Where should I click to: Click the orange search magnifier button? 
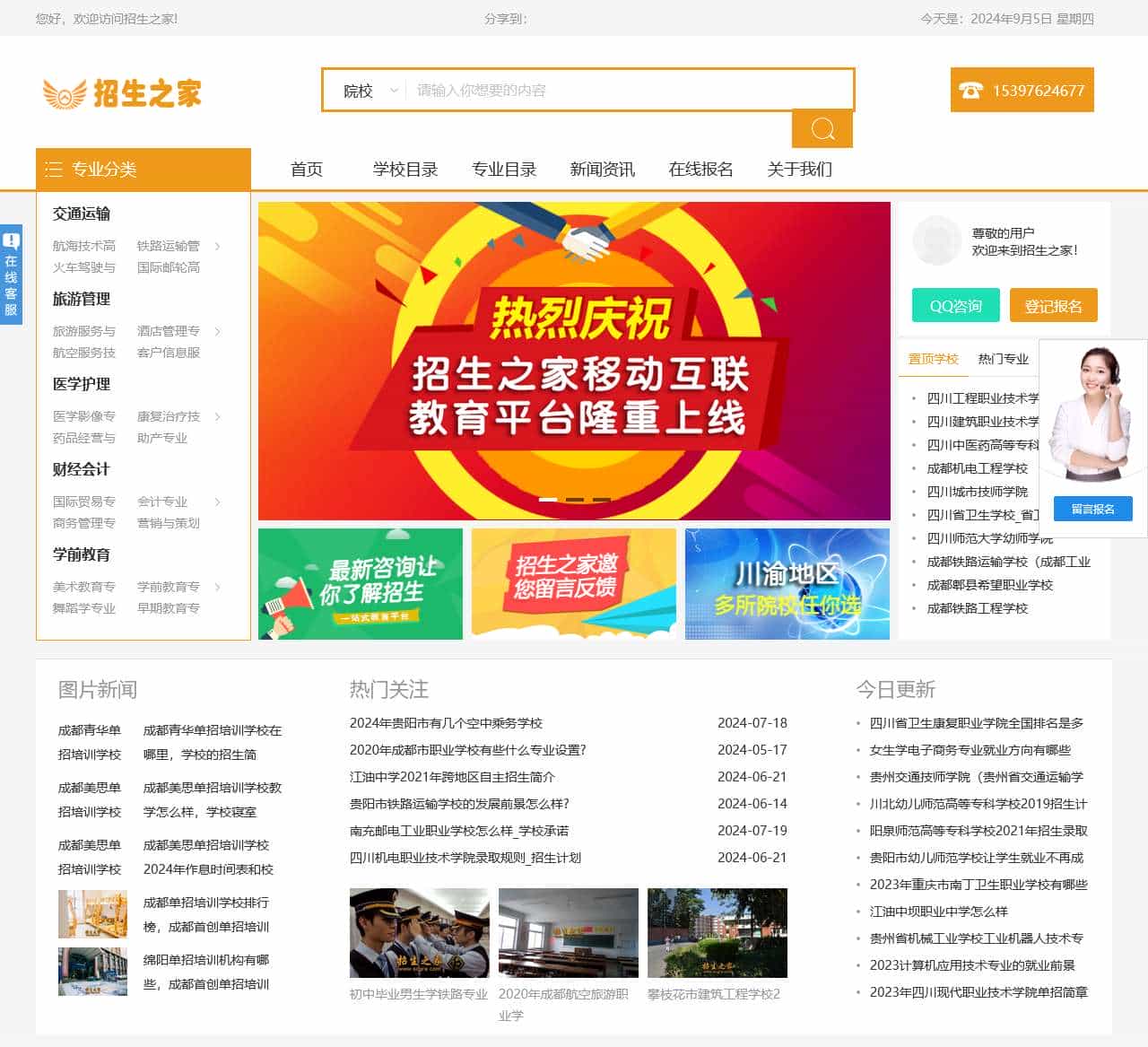coord(822,129)
